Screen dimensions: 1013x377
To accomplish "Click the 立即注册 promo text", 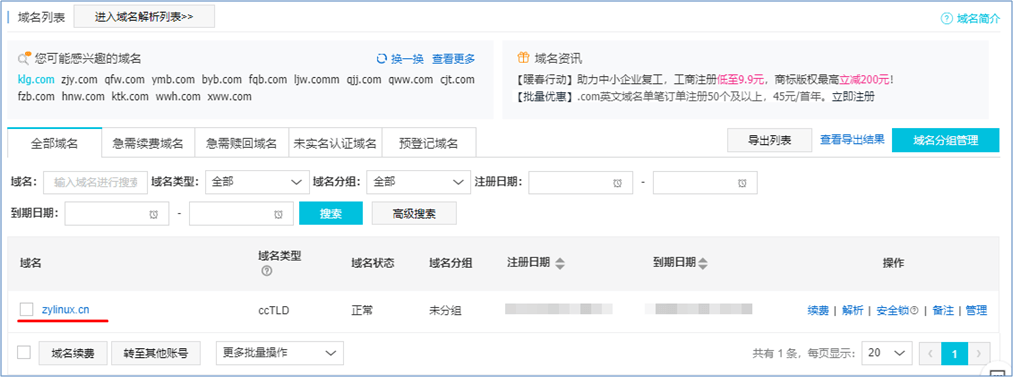I will [x=854, y=97].
